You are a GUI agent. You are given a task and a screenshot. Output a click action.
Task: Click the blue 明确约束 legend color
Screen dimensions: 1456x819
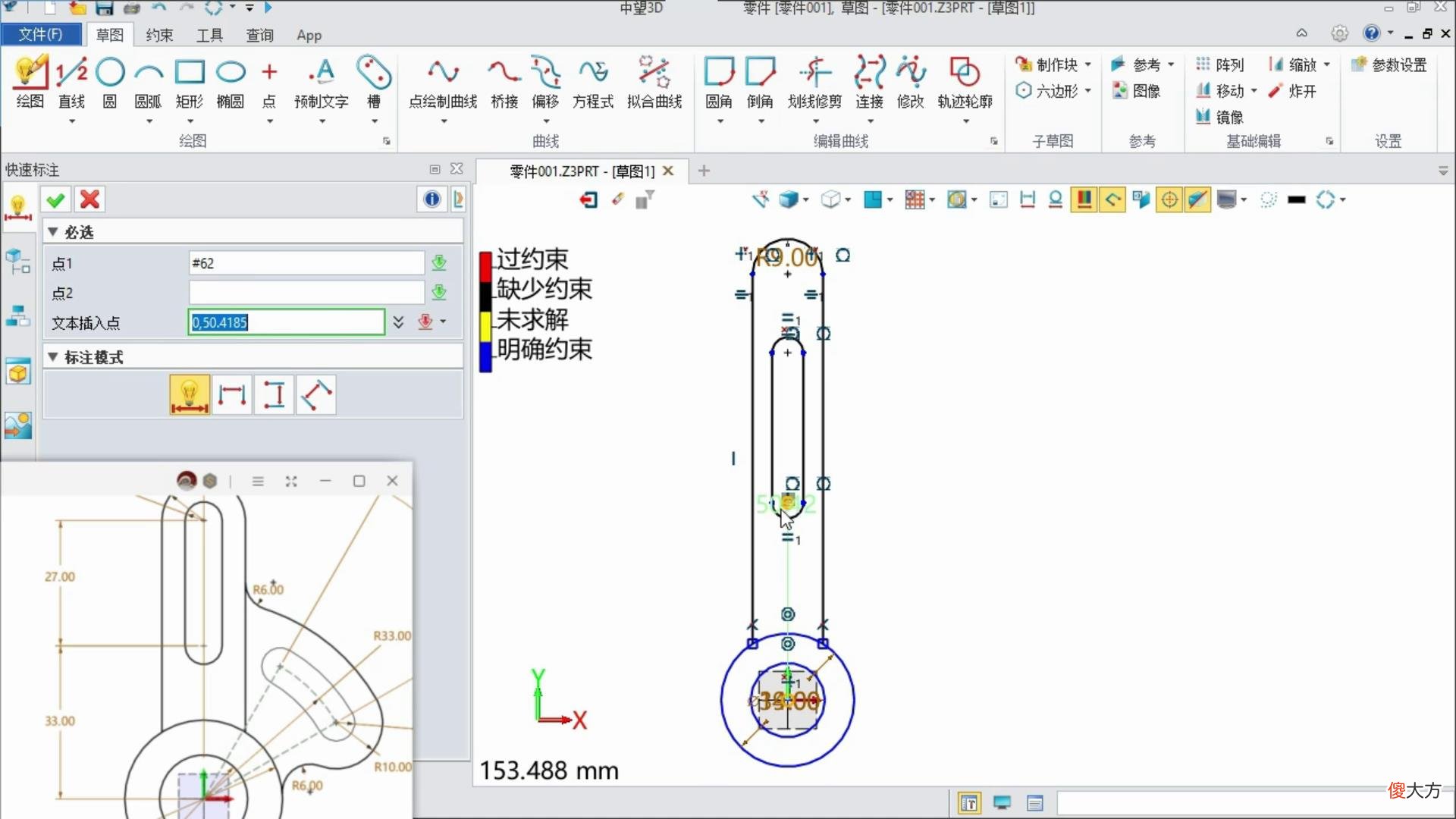point(485,357)
